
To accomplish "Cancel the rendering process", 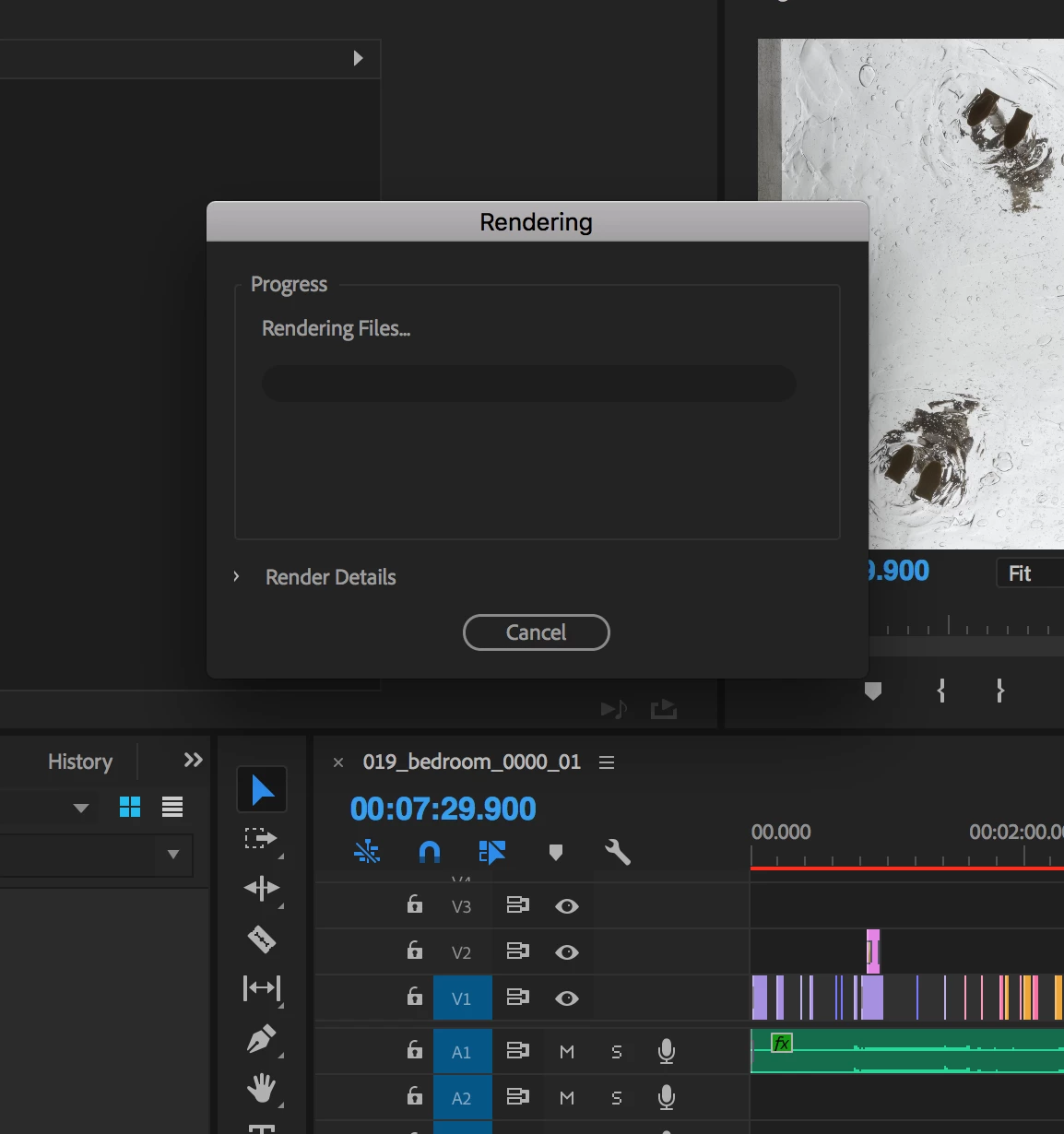I will pyautogui.click(x=536, y=632).
